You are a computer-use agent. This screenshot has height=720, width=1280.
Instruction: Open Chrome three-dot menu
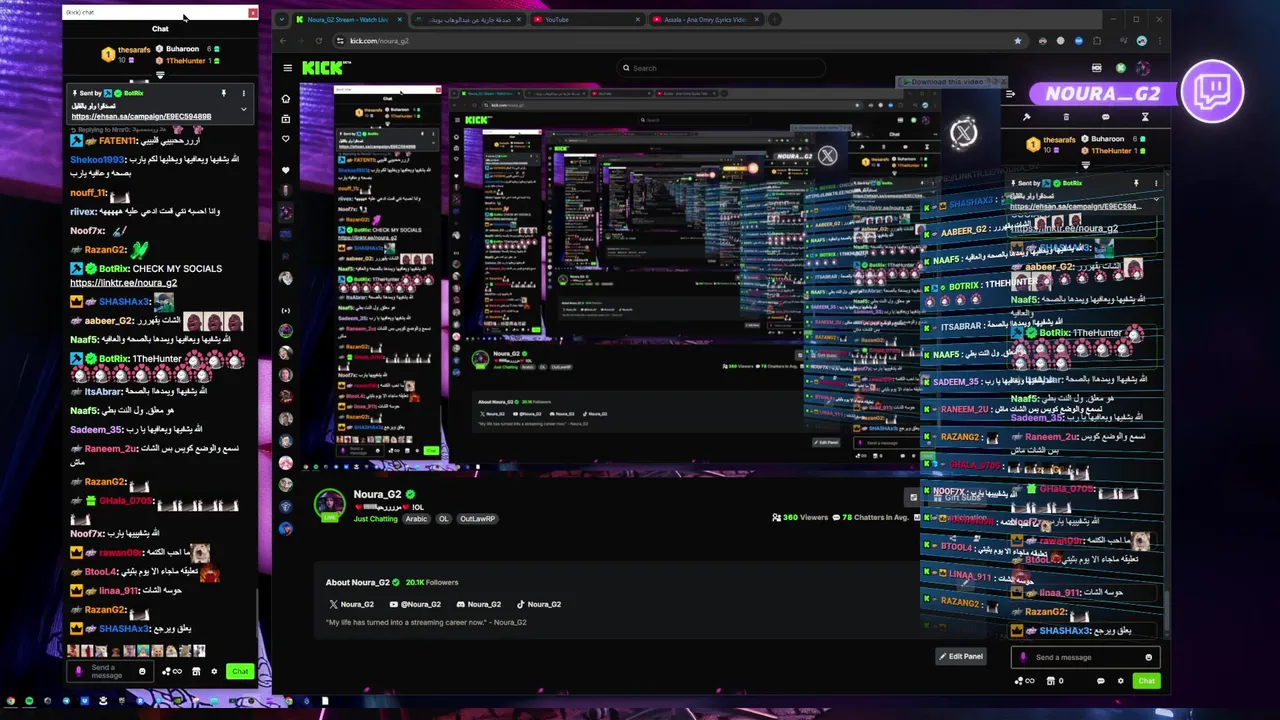pyautogui.click(x=1159, y=41)
